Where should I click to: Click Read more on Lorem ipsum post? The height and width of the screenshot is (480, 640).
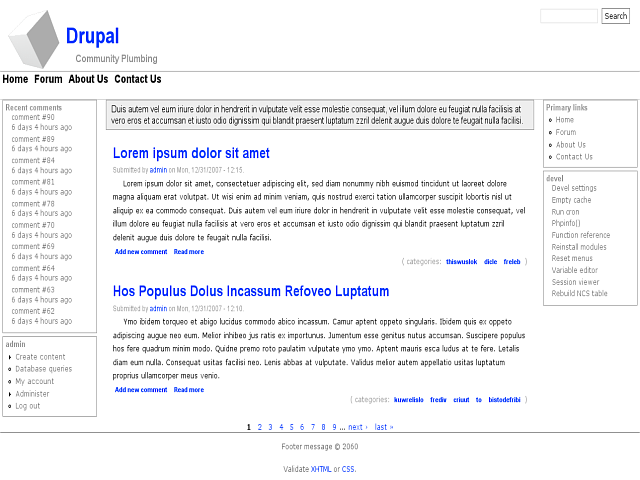pyautogui.click(x=189, y=252)
